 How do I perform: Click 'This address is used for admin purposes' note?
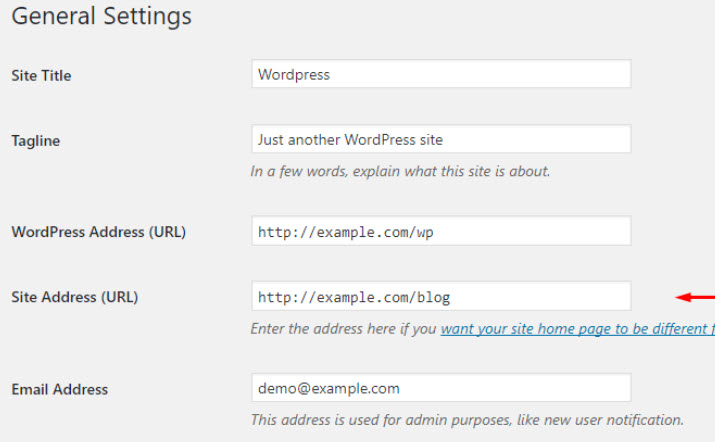pyautogui.click(x=467, y=420)
